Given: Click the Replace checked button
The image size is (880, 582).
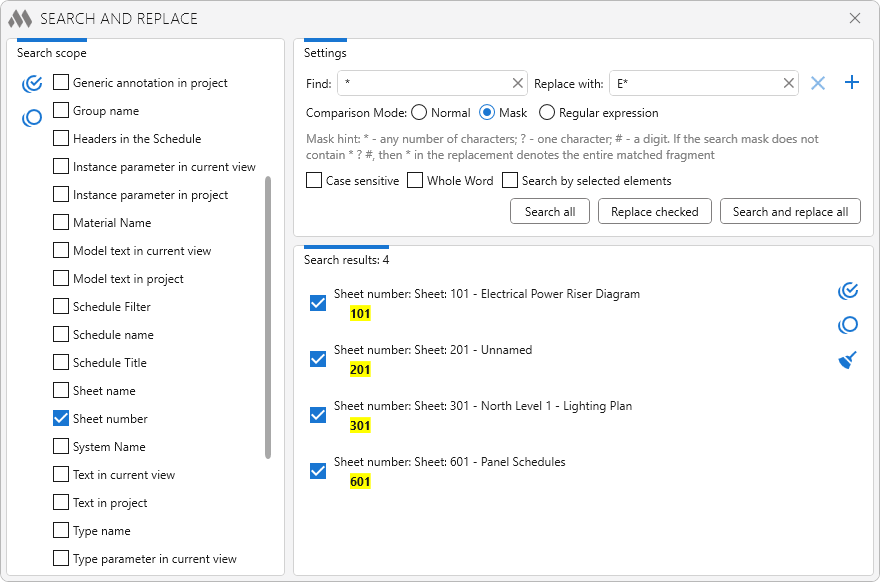Looking at the screenshot, I should click(654, 212).
